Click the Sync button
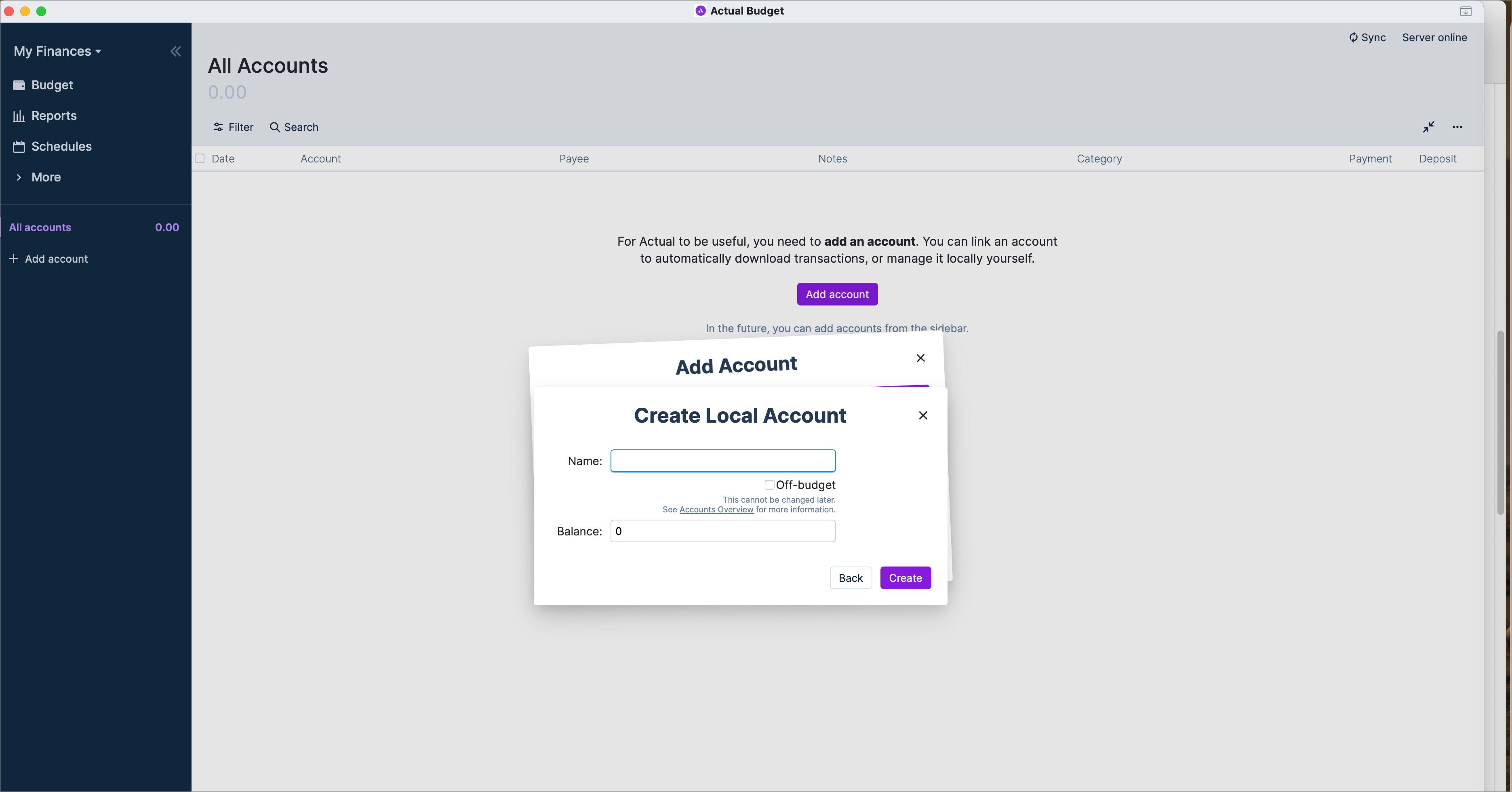Viewport: 1512px width, 792px height. click(1367, 38)
